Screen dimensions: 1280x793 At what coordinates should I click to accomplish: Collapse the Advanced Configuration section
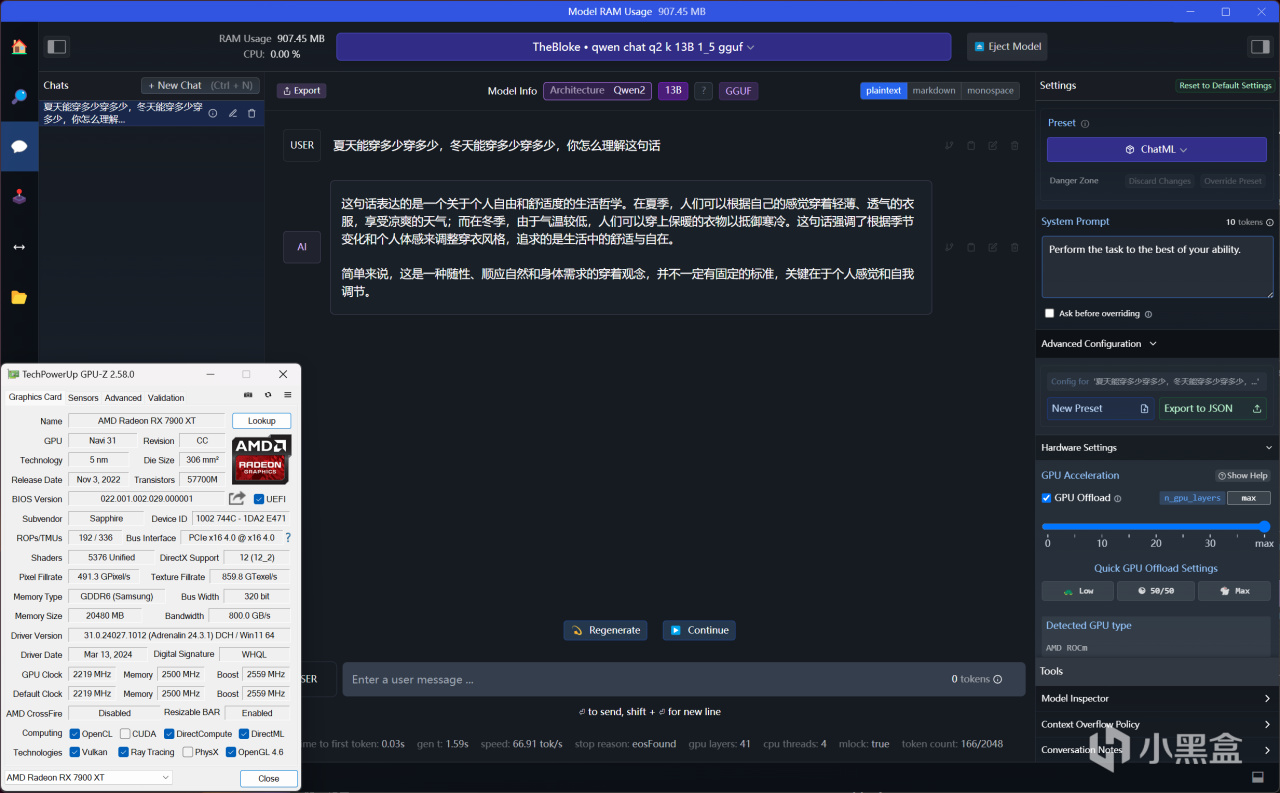(x=1098, y=344)
